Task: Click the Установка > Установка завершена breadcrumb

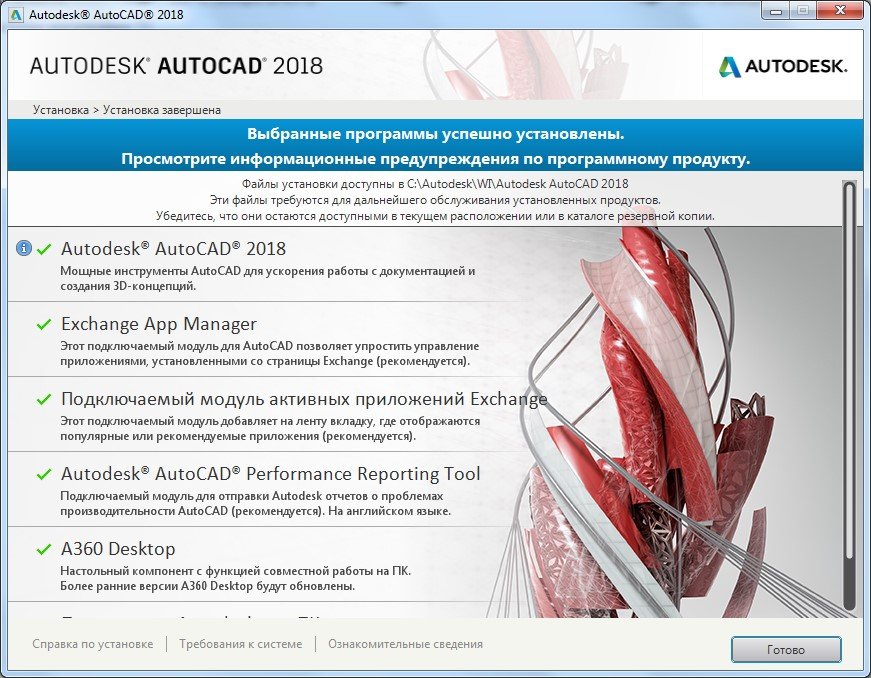Action: click(127, 110)
